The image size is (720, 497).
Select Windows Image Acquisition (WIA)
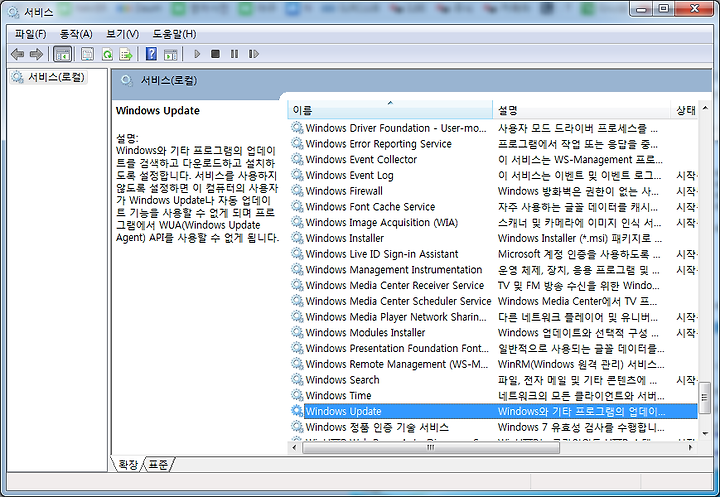[x=494, y=222]
